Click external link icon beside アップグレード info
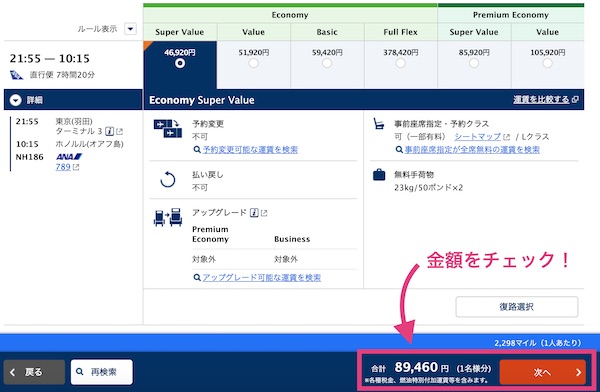 click(x=264, y=213)
